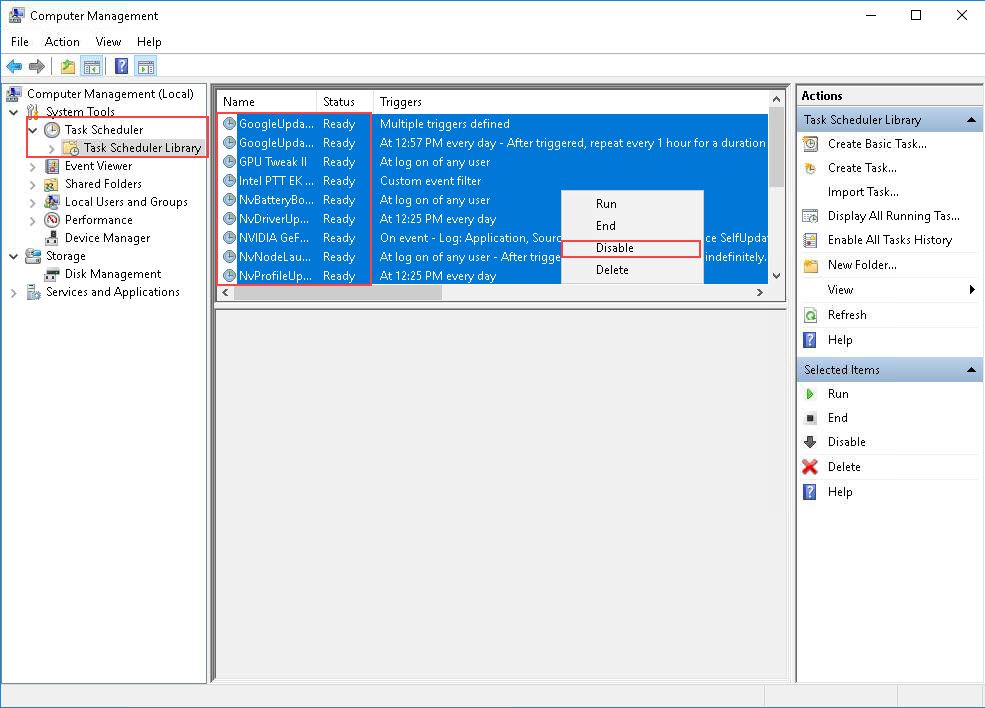This screenshot has height=708, width=985.
Task: Select the Intel PTT EK task row
Action: pyautogui.click(x=492, y=181)
